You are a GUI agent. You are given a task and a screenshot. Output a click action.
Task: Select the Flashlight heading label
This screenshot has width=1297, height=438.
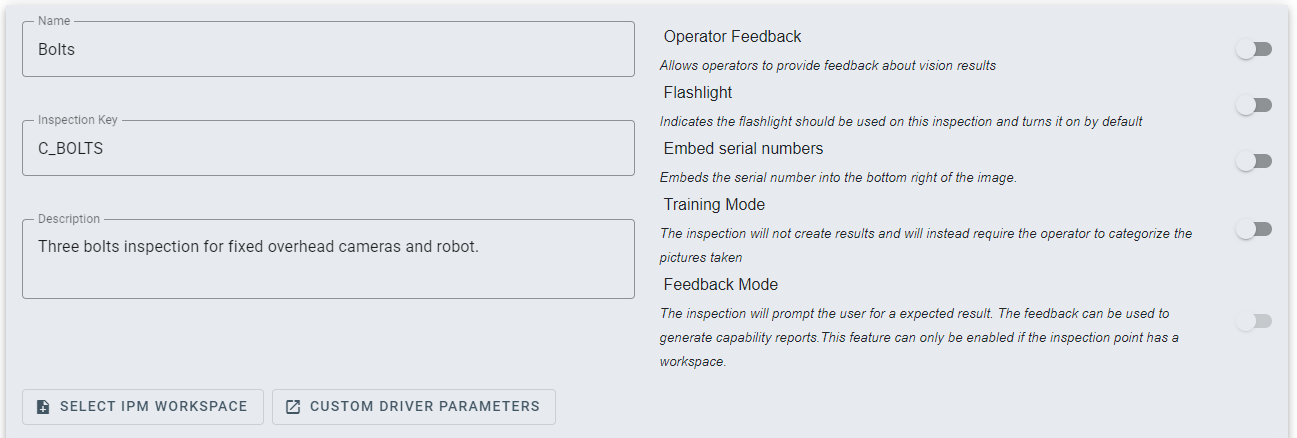click(698, 93)
